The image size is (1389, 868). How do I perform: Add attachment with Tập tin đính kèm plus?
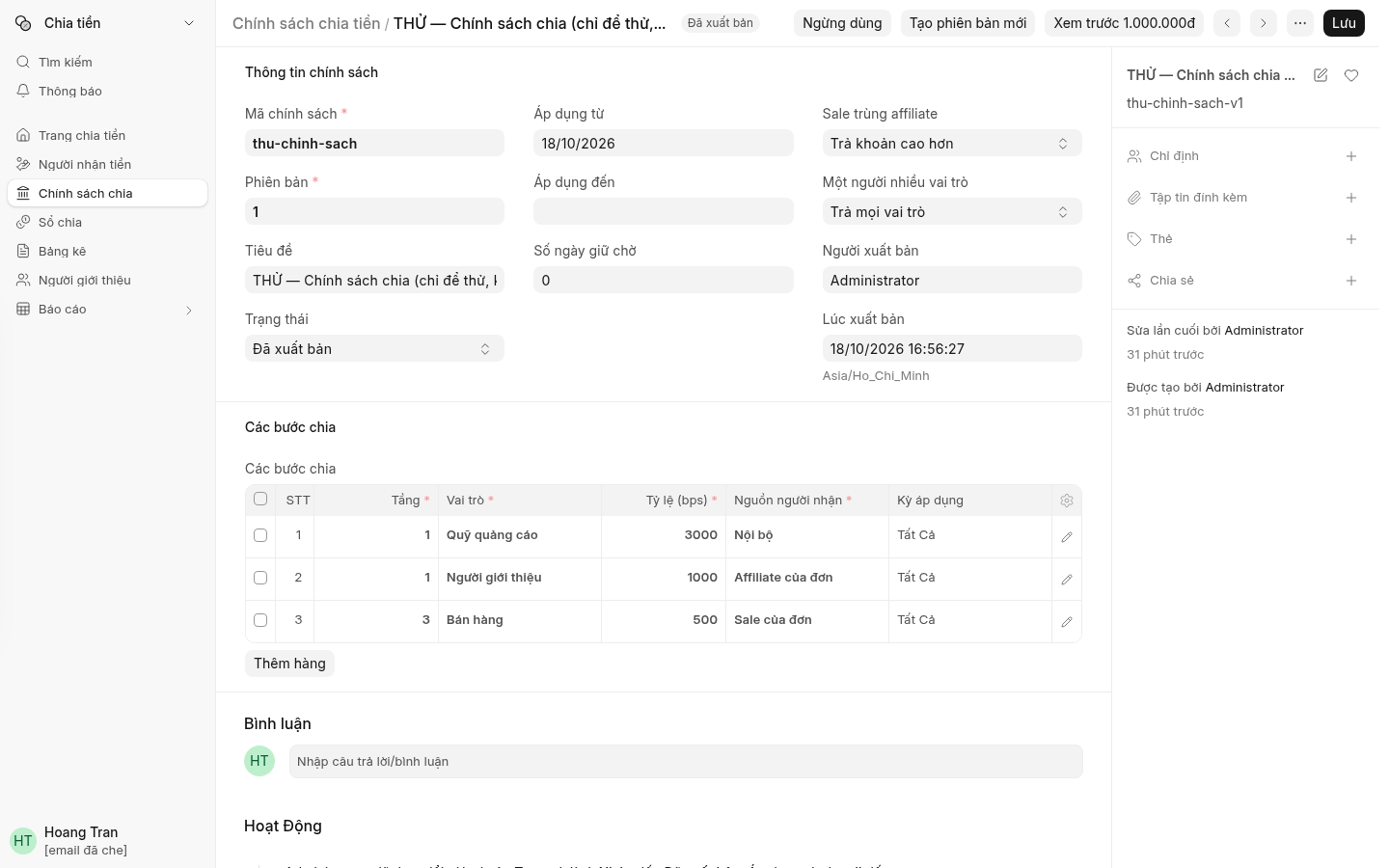[1351, 198]
